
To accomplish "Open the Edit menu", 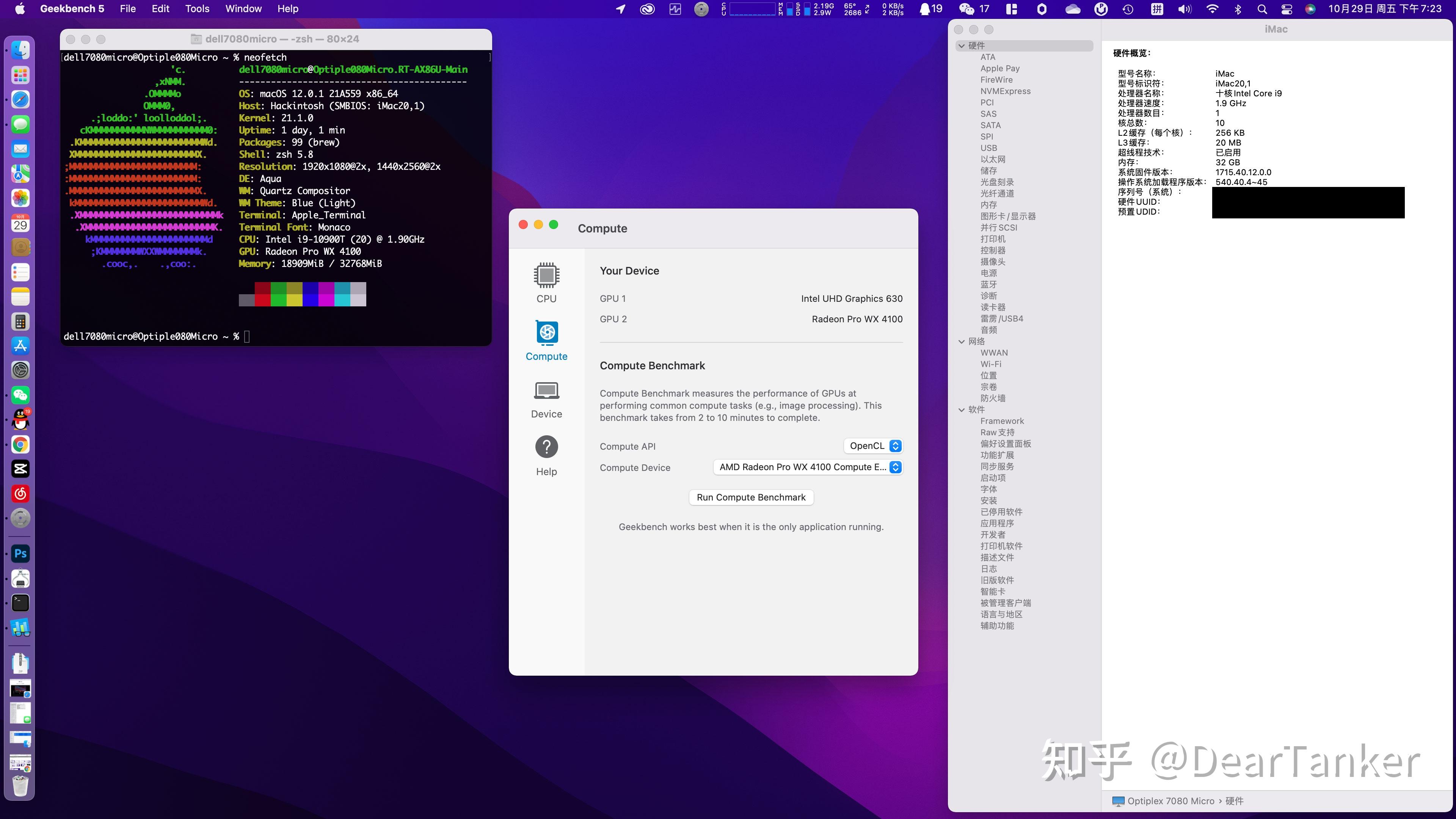I will click(160, 8).
